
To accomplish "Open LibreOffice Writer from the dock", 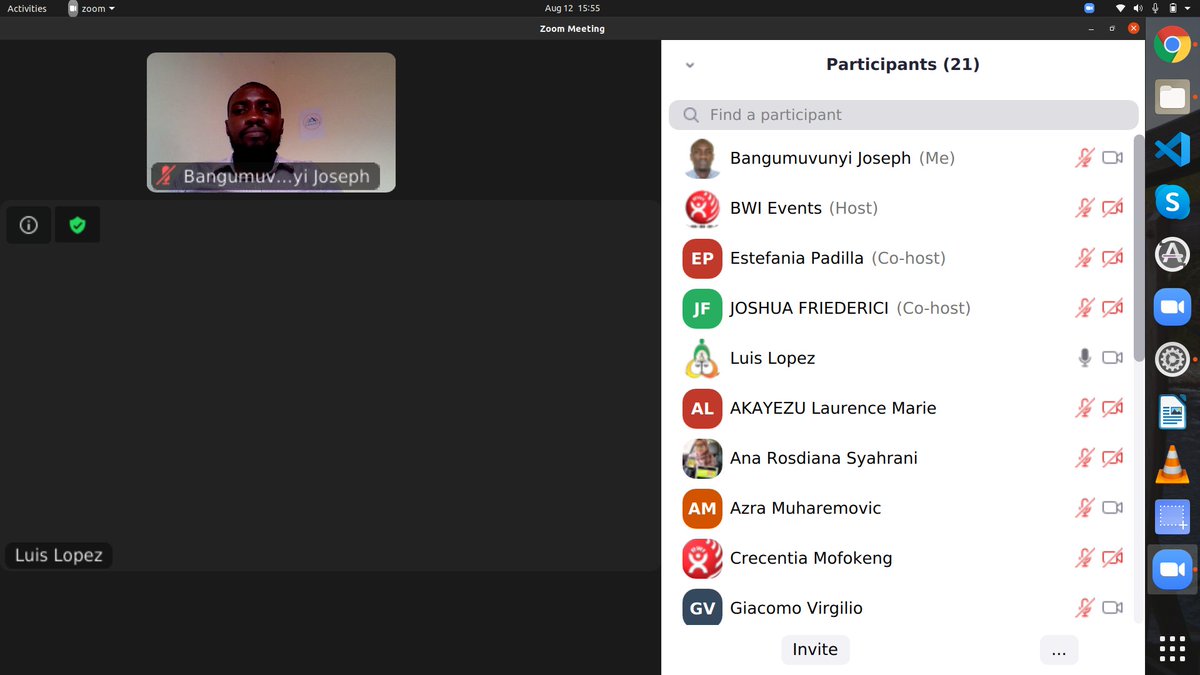I will [x=1172, y=411].
